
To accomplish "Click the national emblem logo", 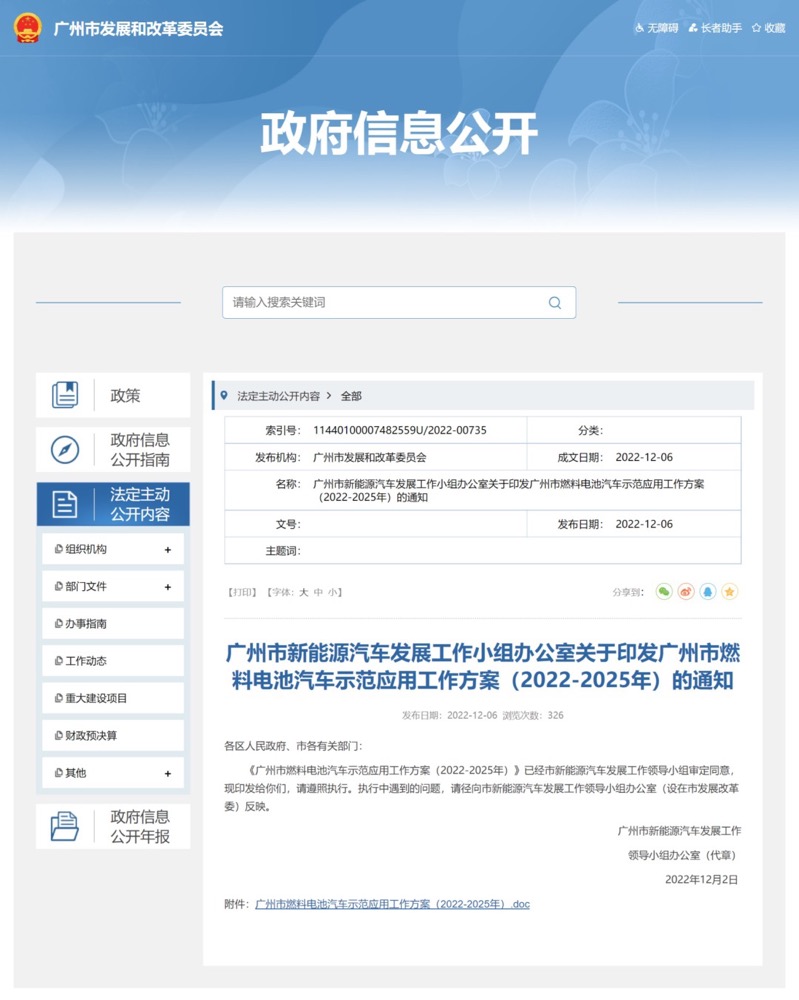I will tap(27, 27).
